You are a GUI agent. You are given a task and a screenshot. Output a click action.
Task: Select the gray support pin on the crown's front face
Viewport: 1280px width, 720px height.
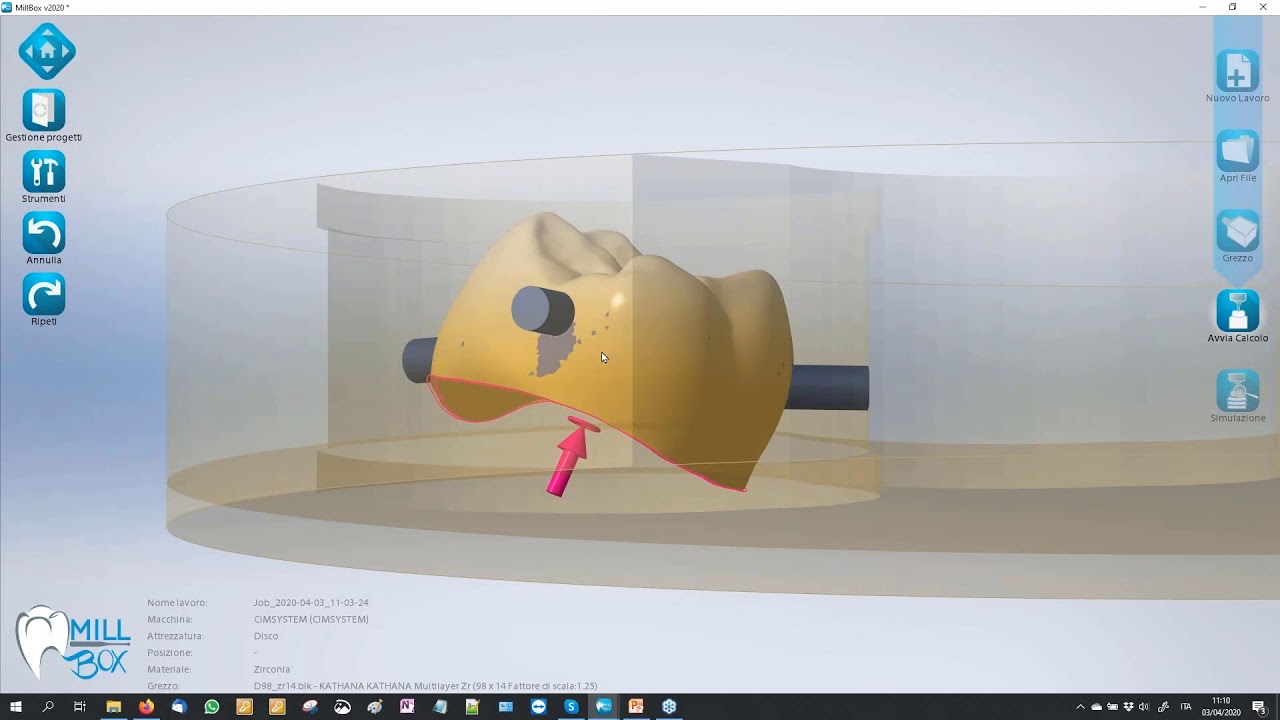coord(543,310)
